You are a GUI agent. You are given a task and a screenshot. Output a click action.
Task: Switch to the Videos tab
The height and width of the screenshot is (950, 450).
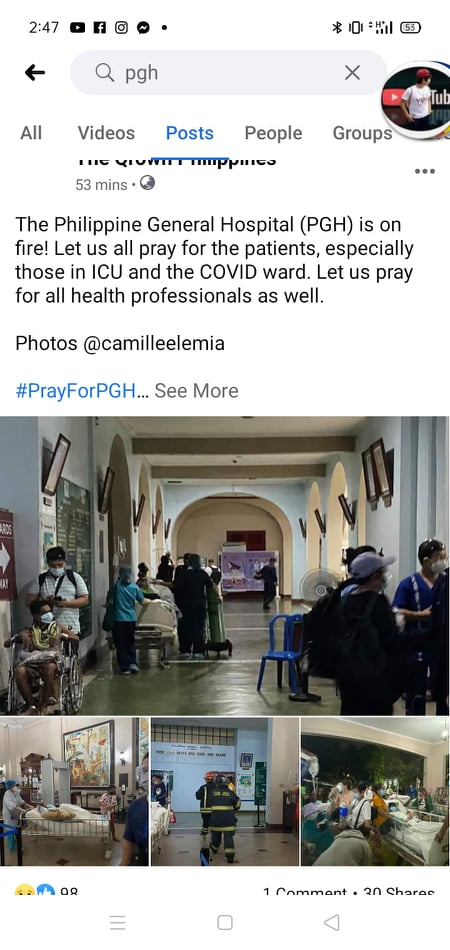pos(106,133)
